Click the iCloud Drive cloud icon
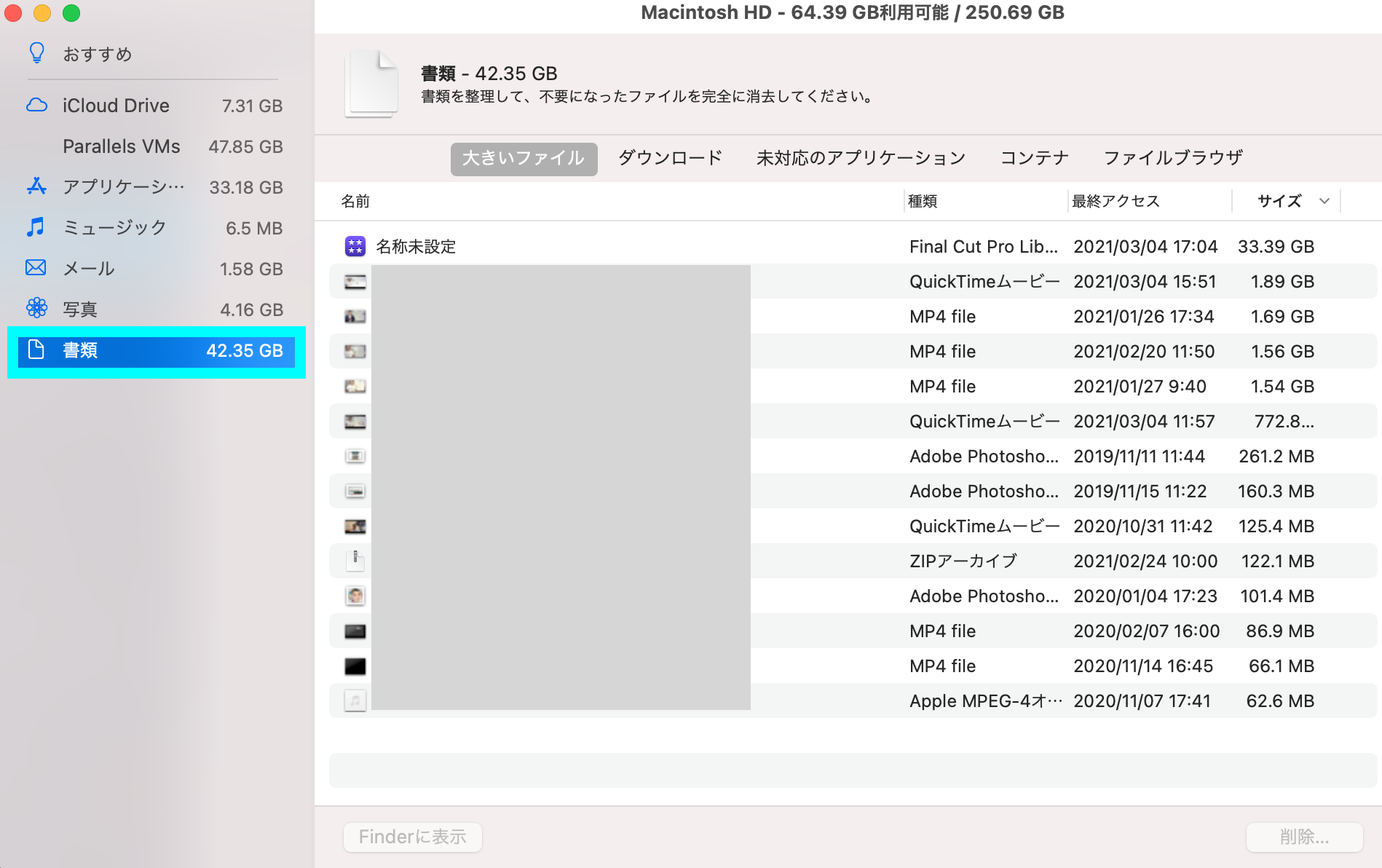The height and width of the screenshot is (868, 1382). click(x=36, y=105)
